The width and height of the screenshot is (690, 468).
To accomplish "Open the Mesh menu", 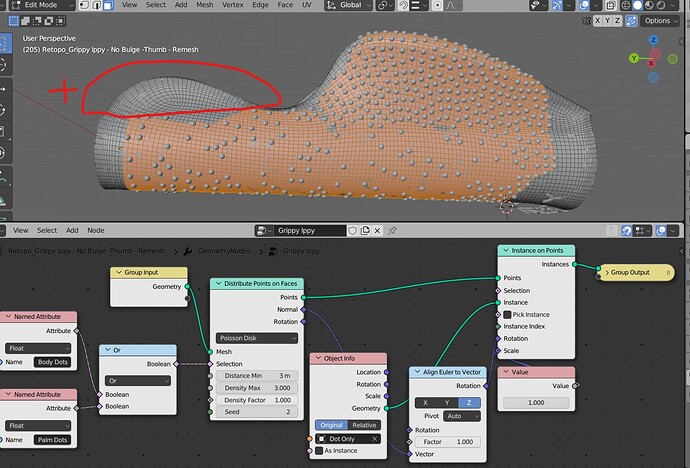I will 205,5.
